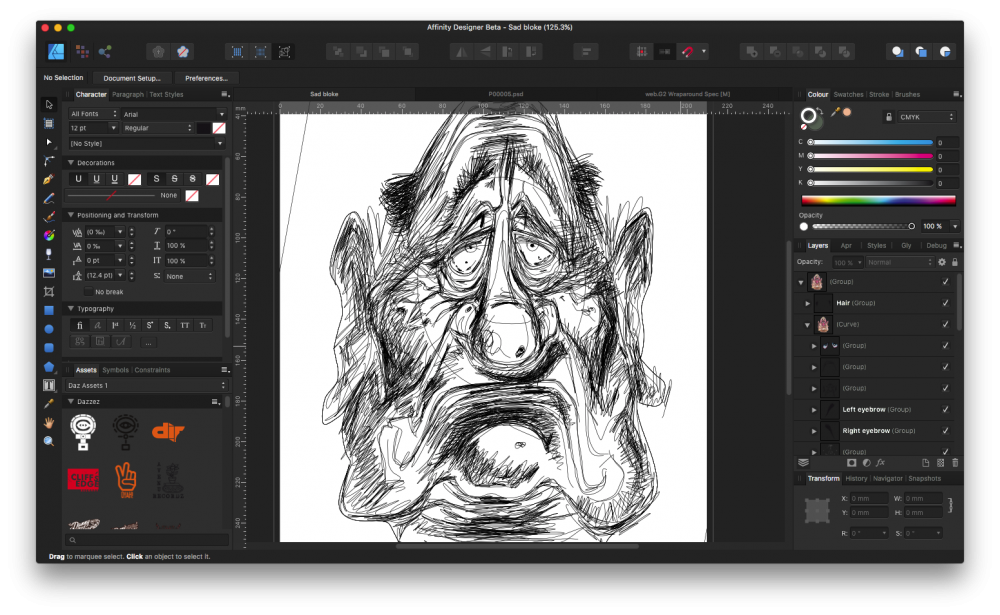
Task: Open layer effects with the fx icon
Action: point(880,462)
